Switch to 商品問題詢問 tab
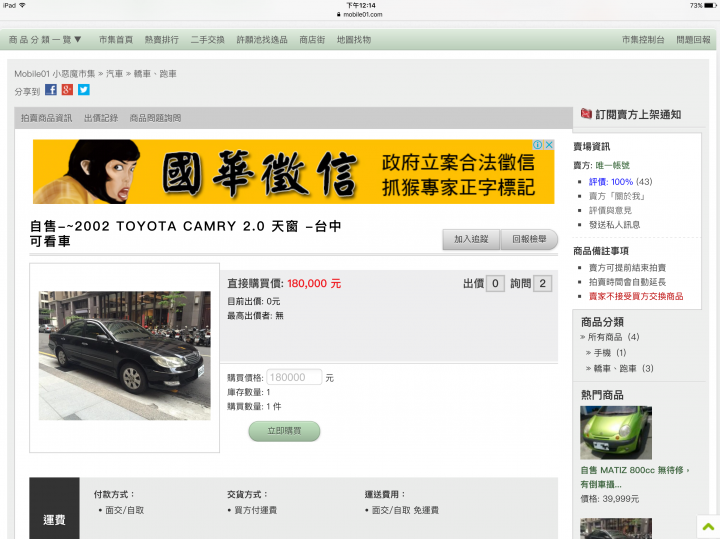The width and height of the screenshot is (720, 539). click(155, 118)
